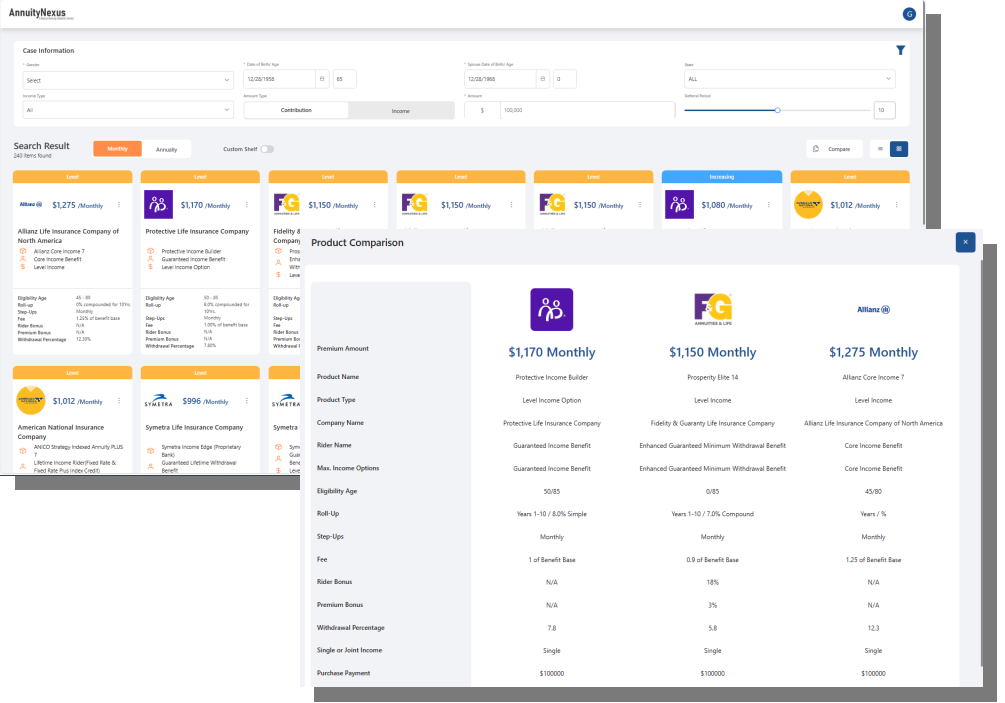This screenshot has height=703, width=1005.
Task: Open the kebab menu on the $996 Symetra card
Action: tap(247, 401)
